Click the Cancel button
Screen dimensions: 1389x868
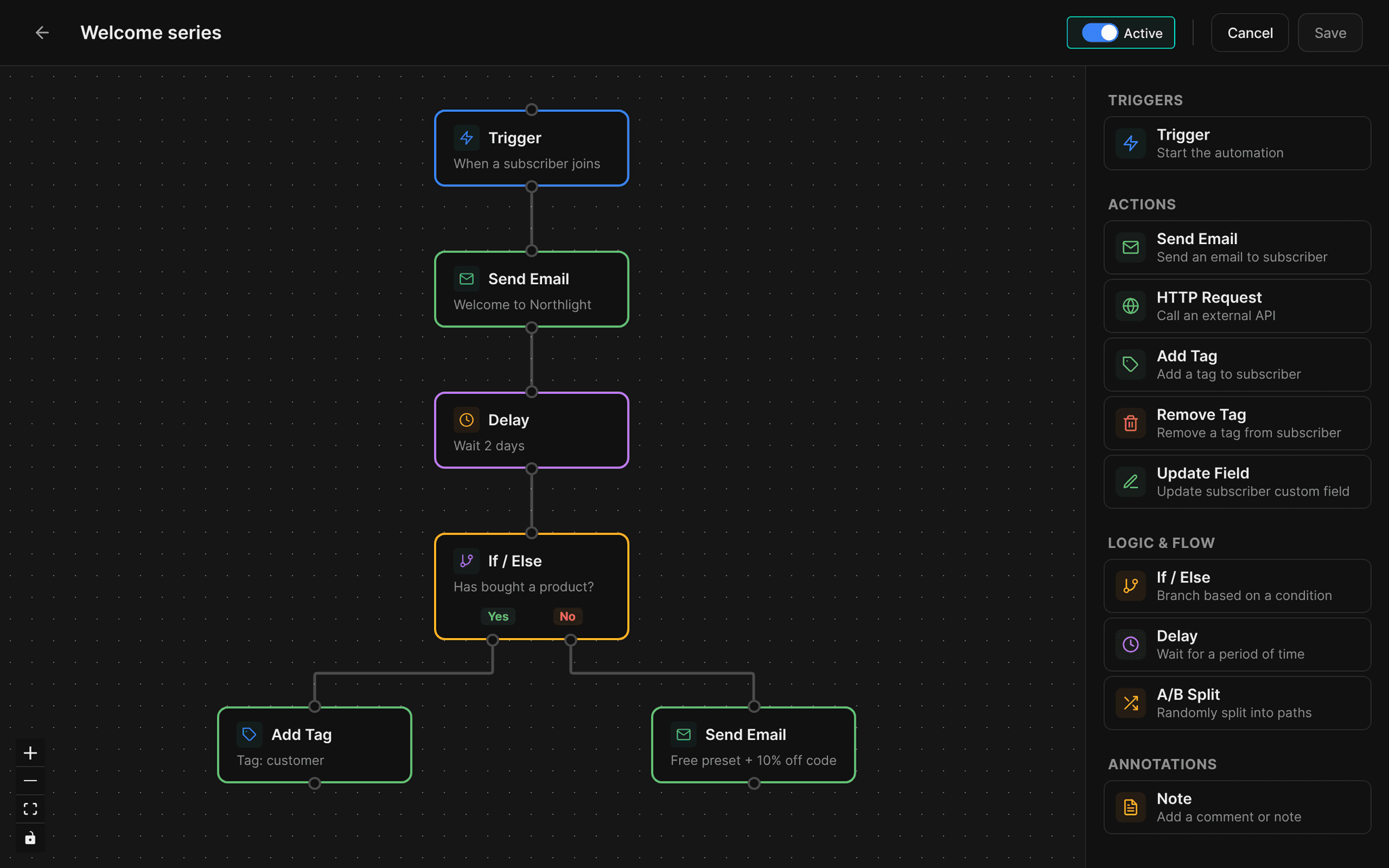point(1249,33)
